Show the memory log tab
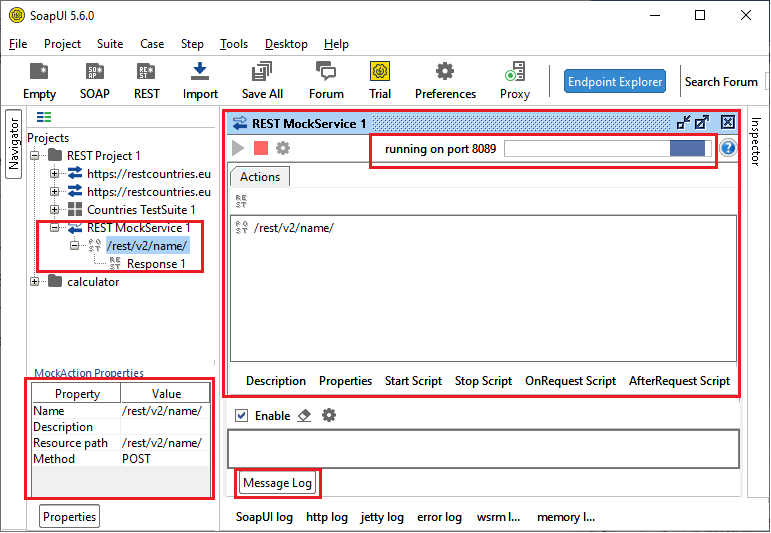Viewport: 771px width, 533px height. (x=566, y=517)
